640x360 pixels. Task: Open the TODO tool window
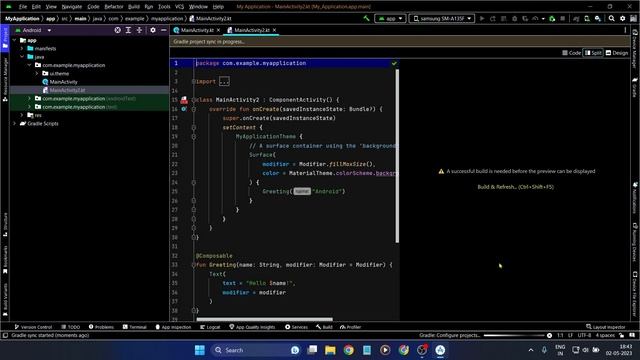click(x=71, y=327)
